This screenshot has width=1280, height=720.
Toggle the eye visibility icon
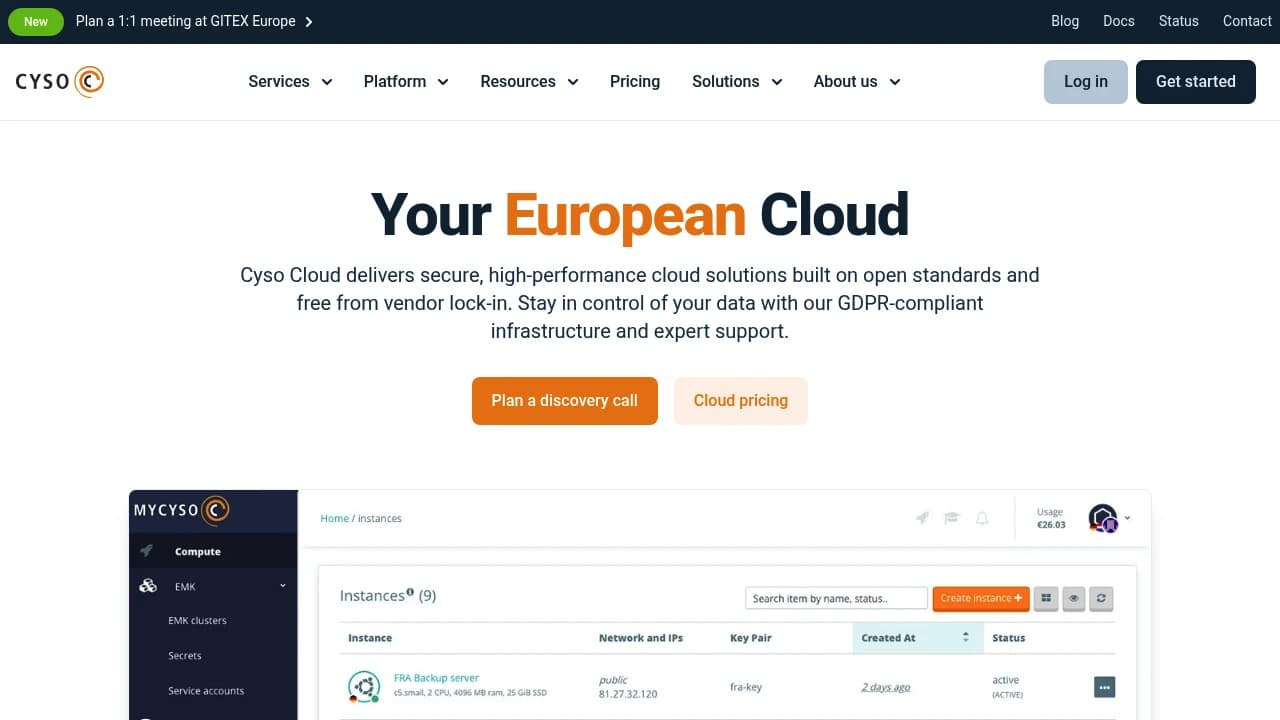(x=1073, y=598)
